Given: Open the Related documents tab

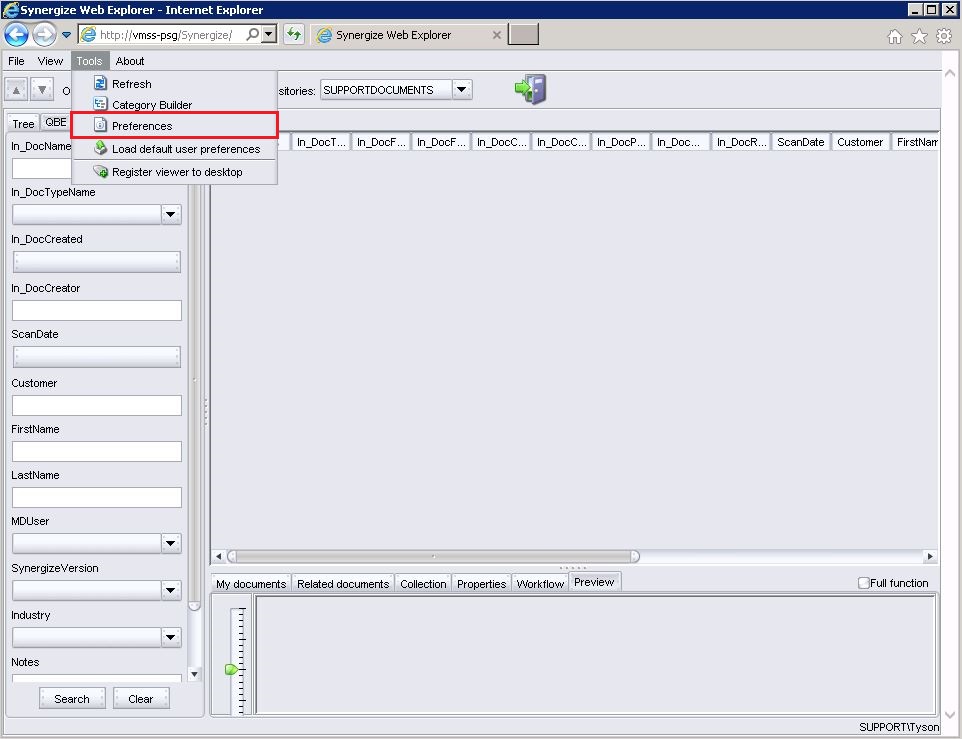Looking at the screenshot, I should click(343, 583).
